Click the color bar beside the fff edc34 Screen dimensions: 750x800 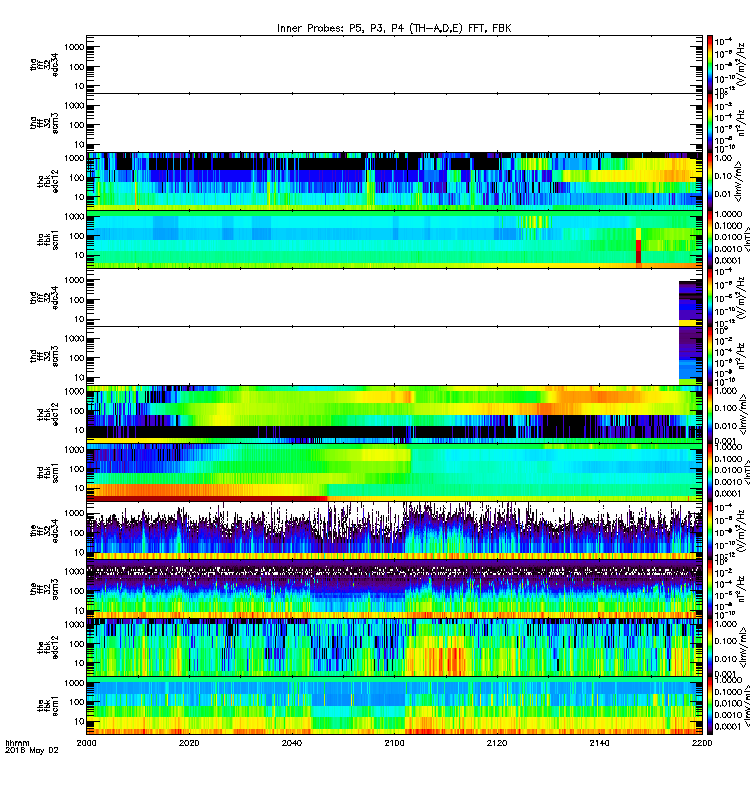710,531
